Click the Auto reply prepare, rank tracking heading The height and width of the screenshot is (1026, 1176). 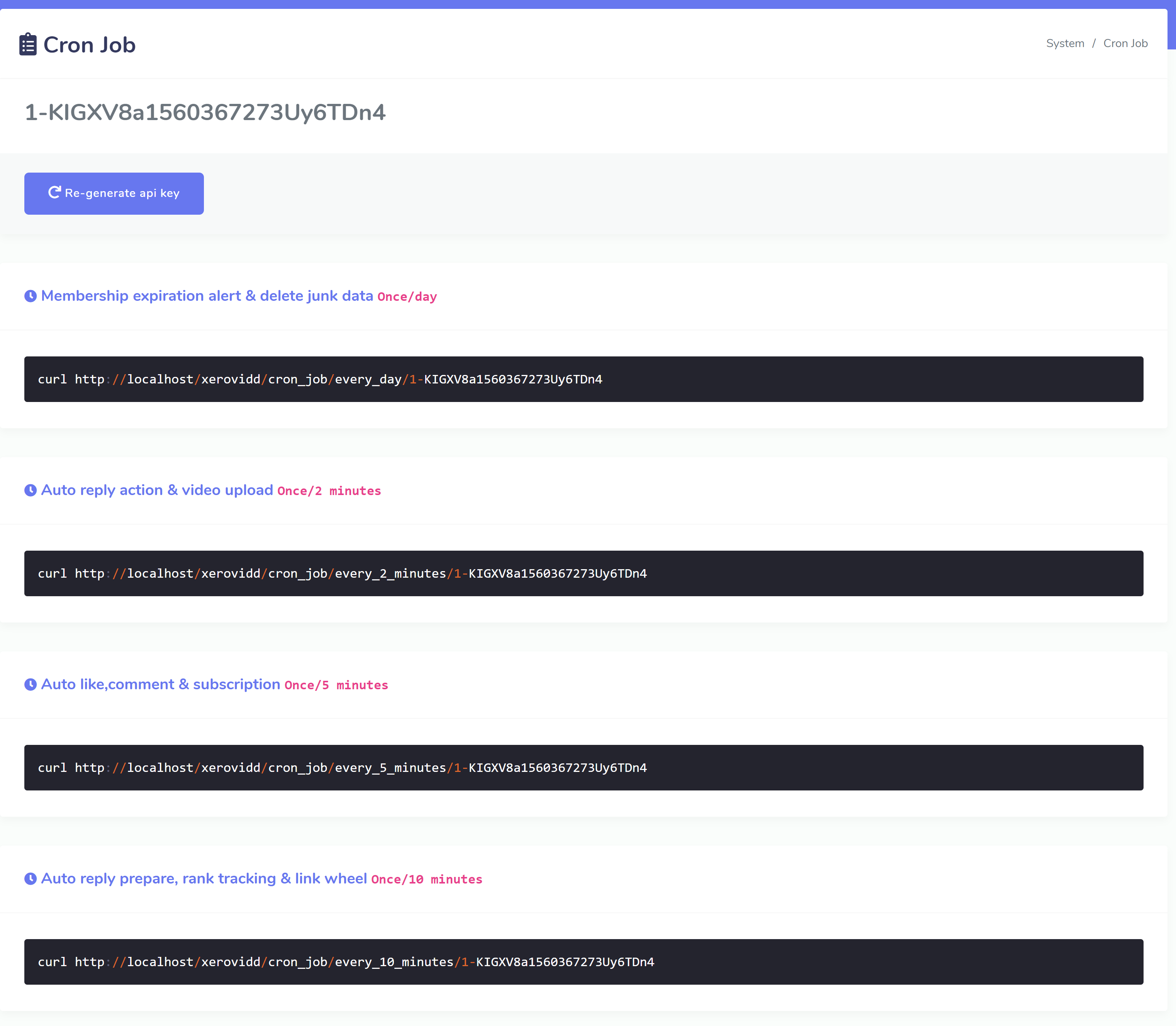tap(204, 879)
